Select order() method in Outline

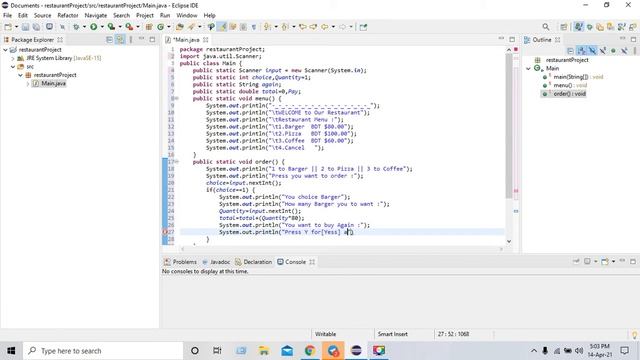564,94
